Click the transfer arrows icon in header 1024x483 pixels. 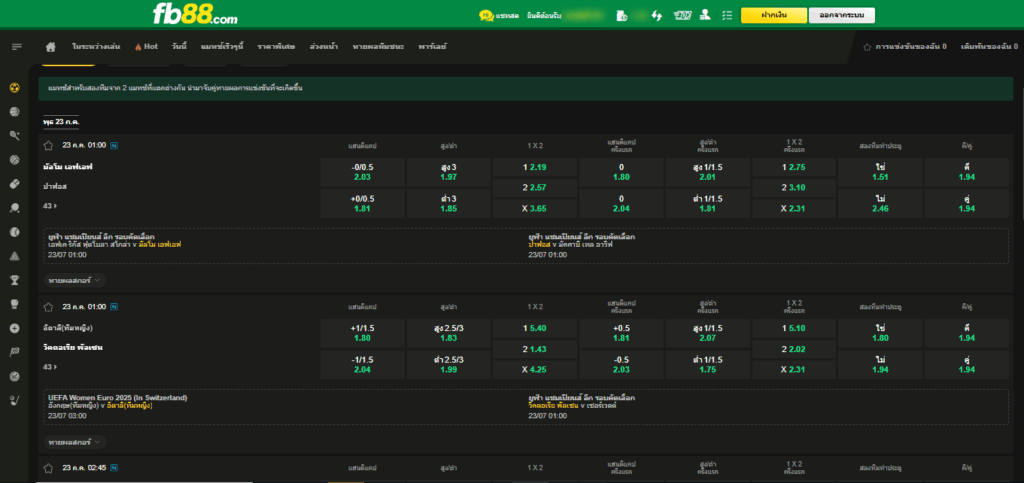point(657,15)
